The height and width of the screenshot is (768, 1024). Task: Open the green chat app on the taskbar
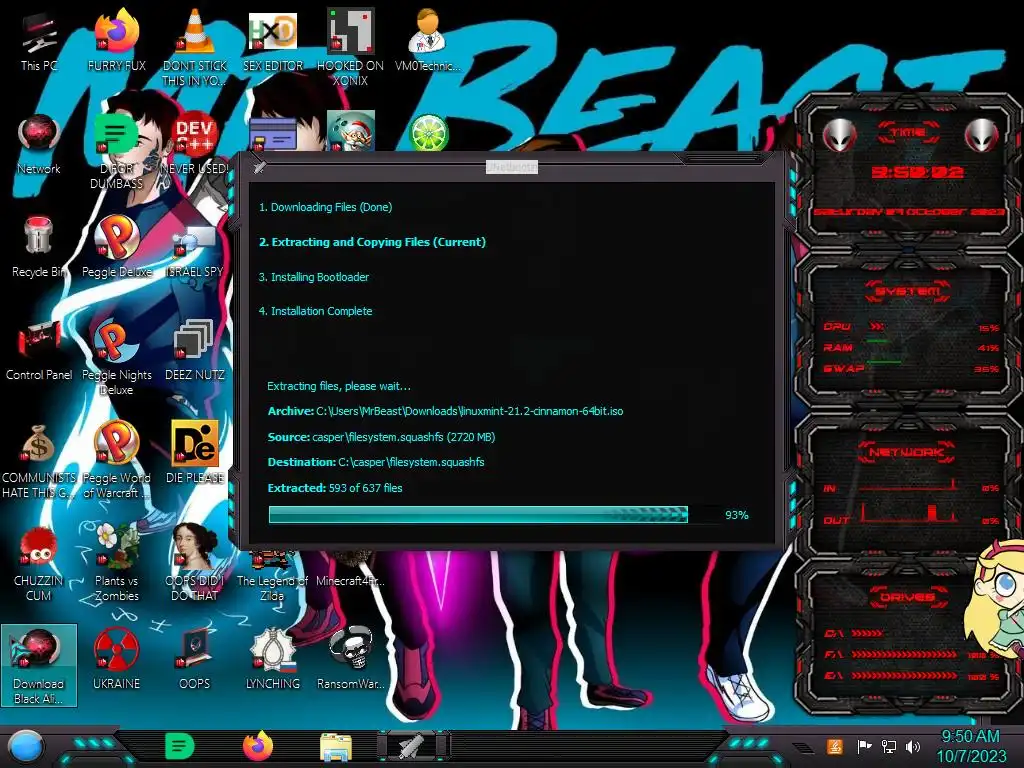180,746
